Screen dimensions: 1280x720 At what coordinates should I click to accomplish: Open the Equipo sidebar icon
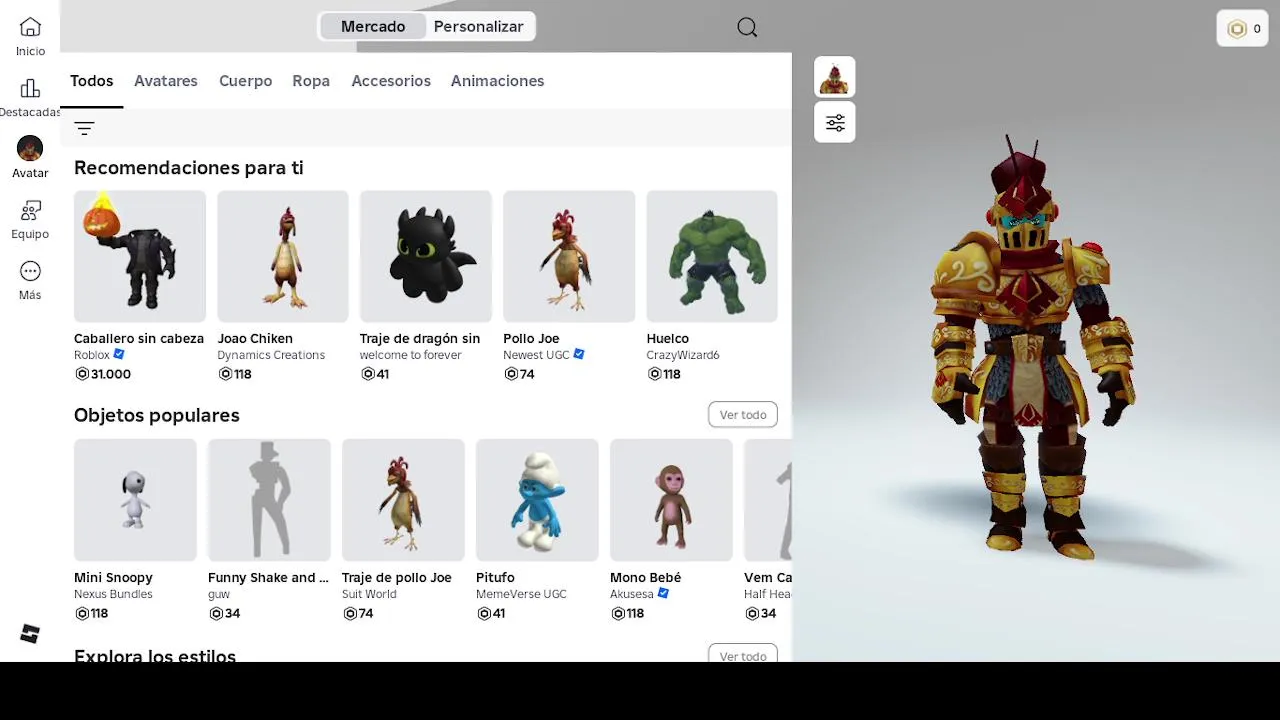point(30,211)
